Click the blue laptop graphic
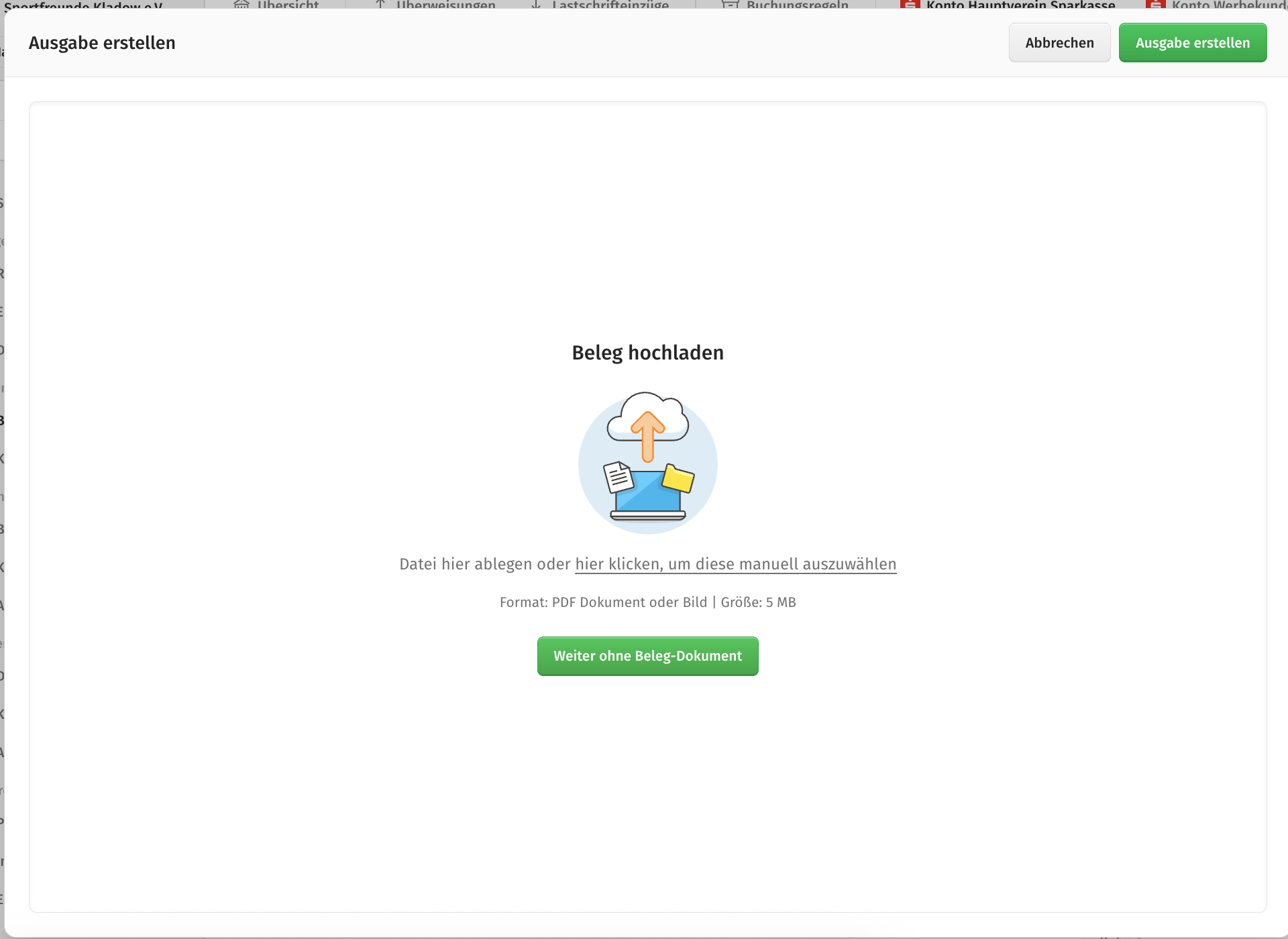 click(647, 496)
